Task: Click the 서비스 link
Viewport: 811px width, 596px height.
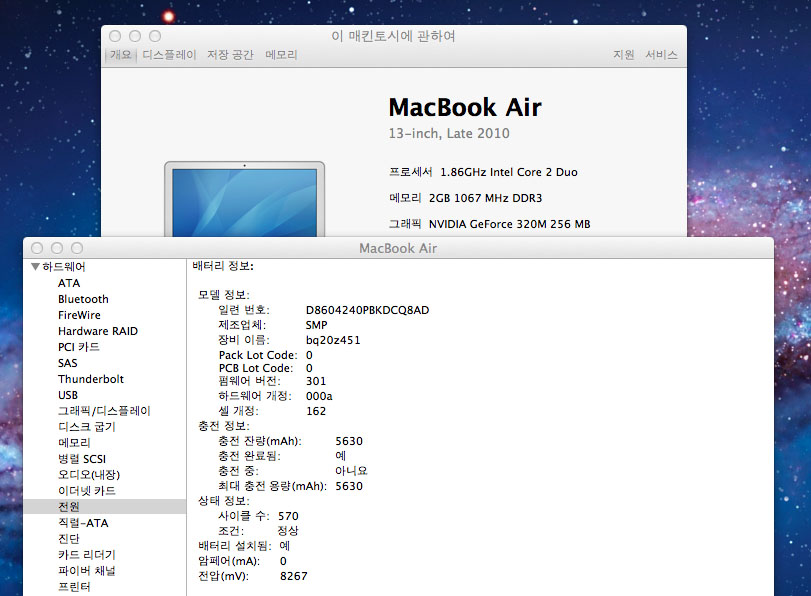Action: [x=660, y=55]
